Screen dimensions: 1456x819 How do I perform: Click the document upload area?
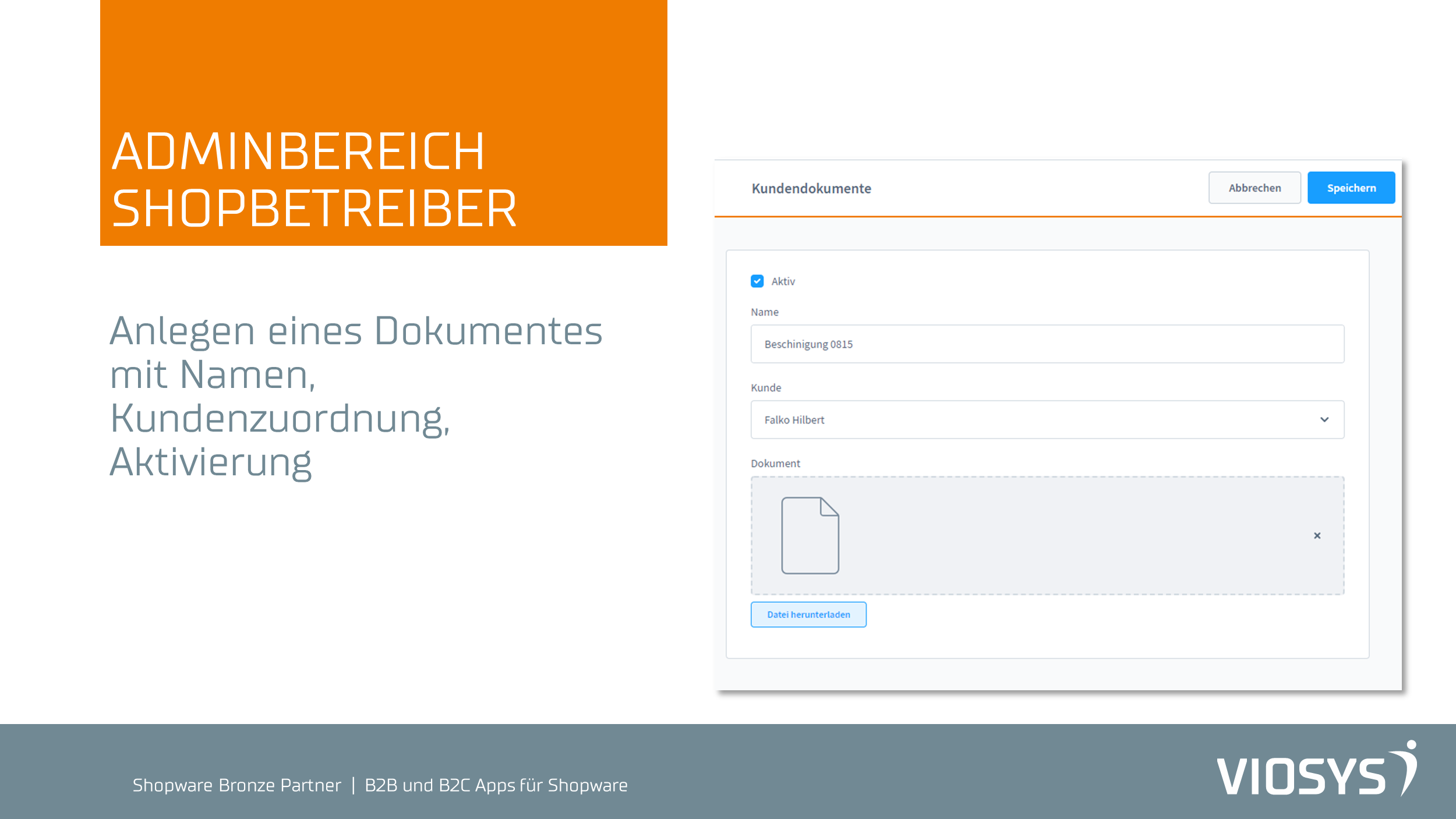click(1046, 535)
